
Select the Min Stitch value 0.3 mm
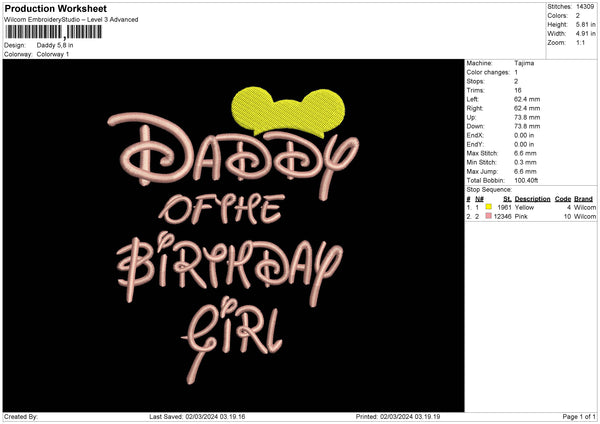point(525,163)
